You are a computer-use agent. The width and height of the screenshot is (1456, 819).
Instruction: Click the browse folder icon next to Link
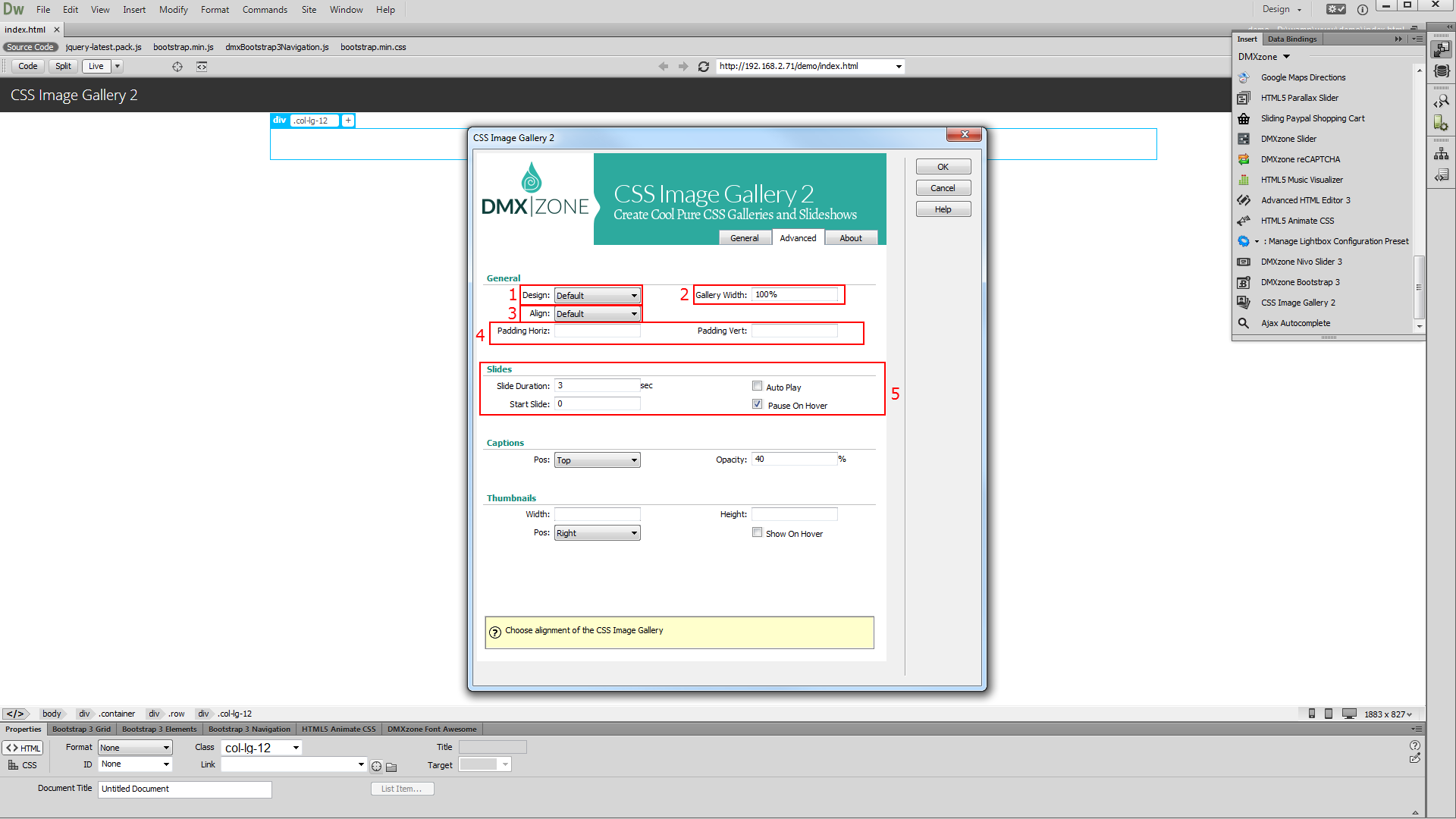click(x=391, y=767)
